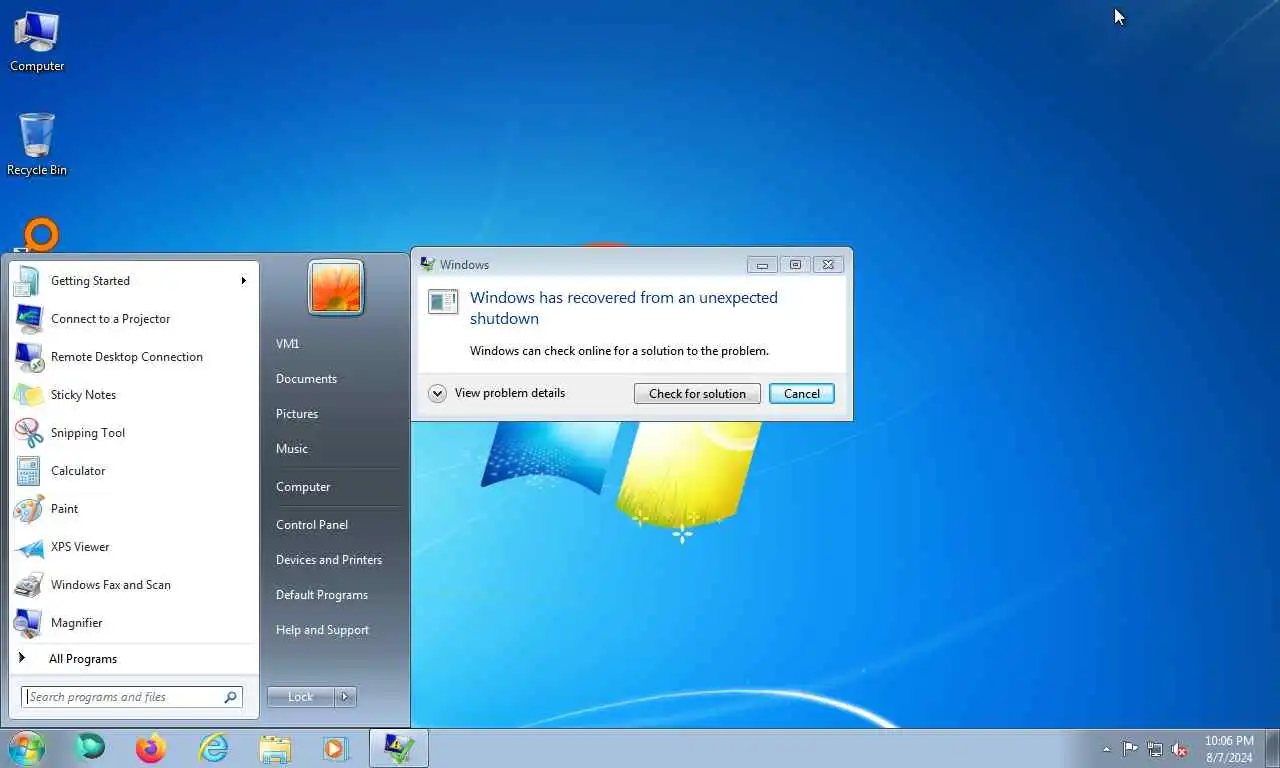1280x768 pixels.
Task: Click the Windows Fax and Scan label
Action: tap(111, 585)
